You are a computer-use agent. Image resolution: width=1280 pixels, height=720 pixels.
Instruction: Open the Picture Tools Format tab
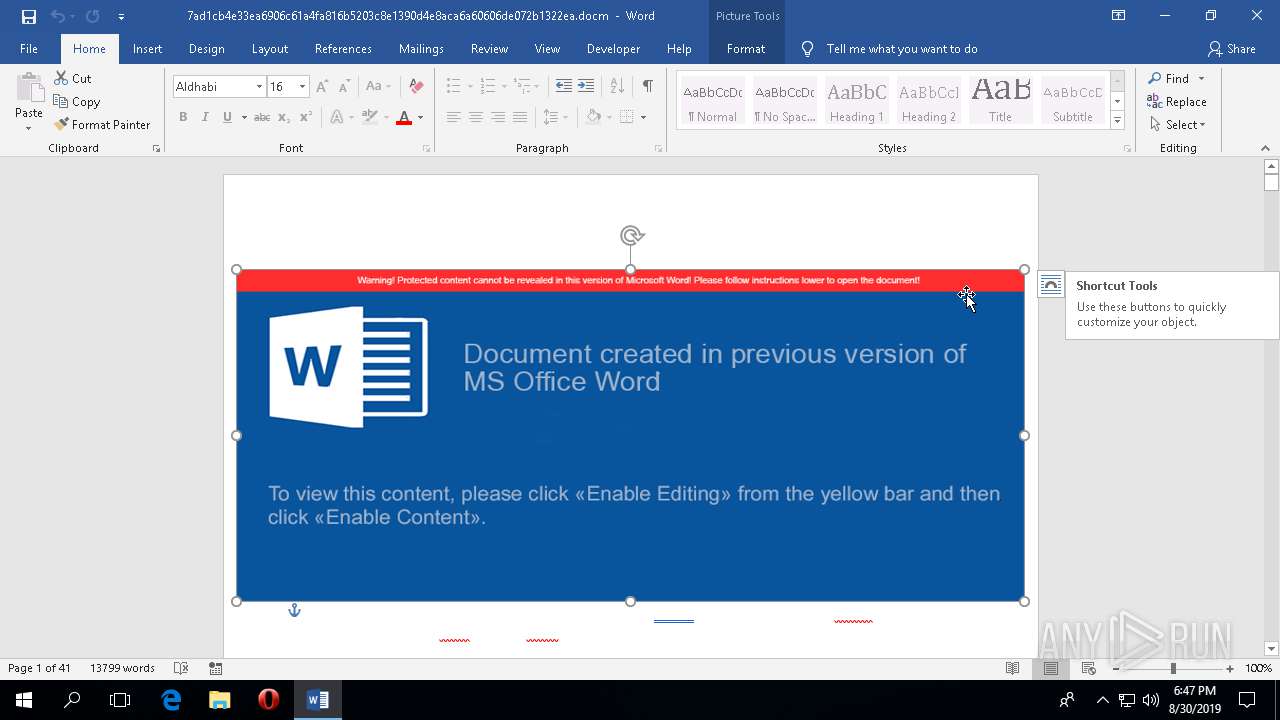746,48
